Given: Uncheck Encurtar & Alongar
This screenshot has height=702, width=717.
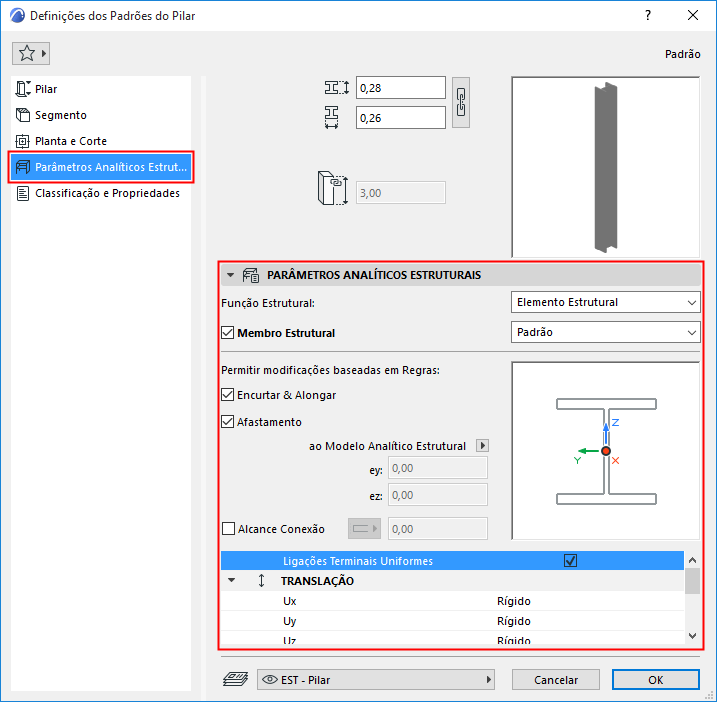Looking at the screenshot, I should click(228, 395).
